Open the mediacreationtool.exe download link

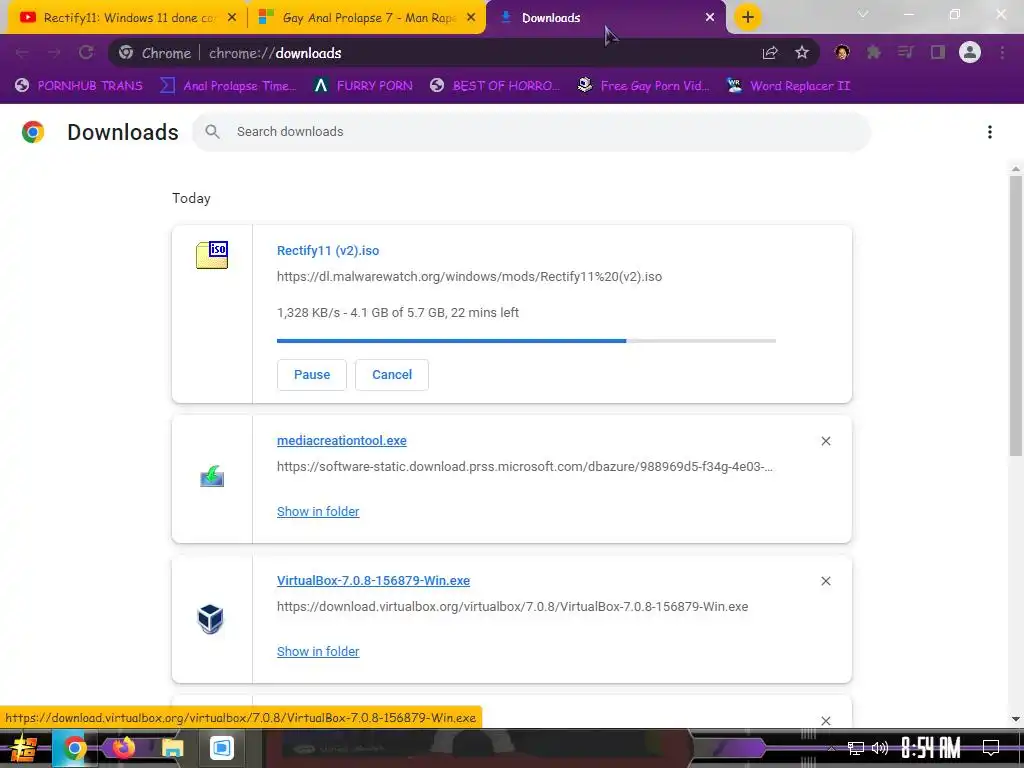click(x=342, y=441)
